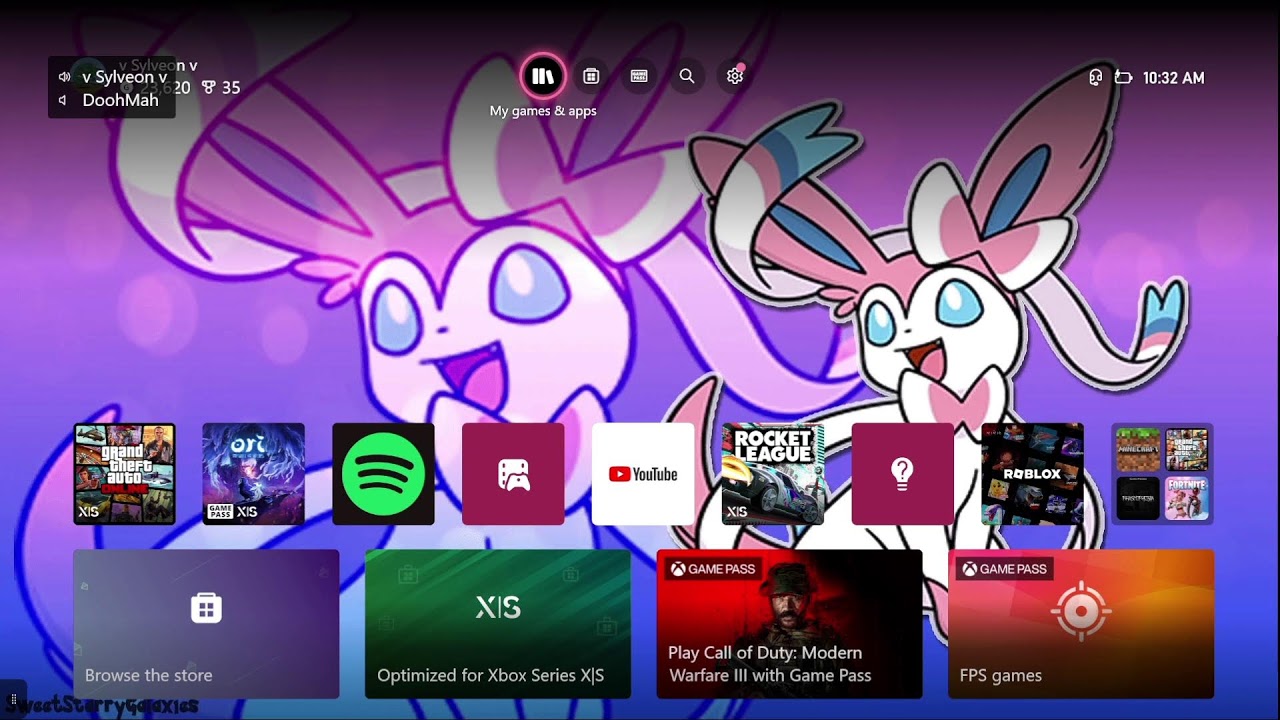Open the YouTube app tile
The width and height of the screenshot is (1280, 720).
[x=643, y=474]
